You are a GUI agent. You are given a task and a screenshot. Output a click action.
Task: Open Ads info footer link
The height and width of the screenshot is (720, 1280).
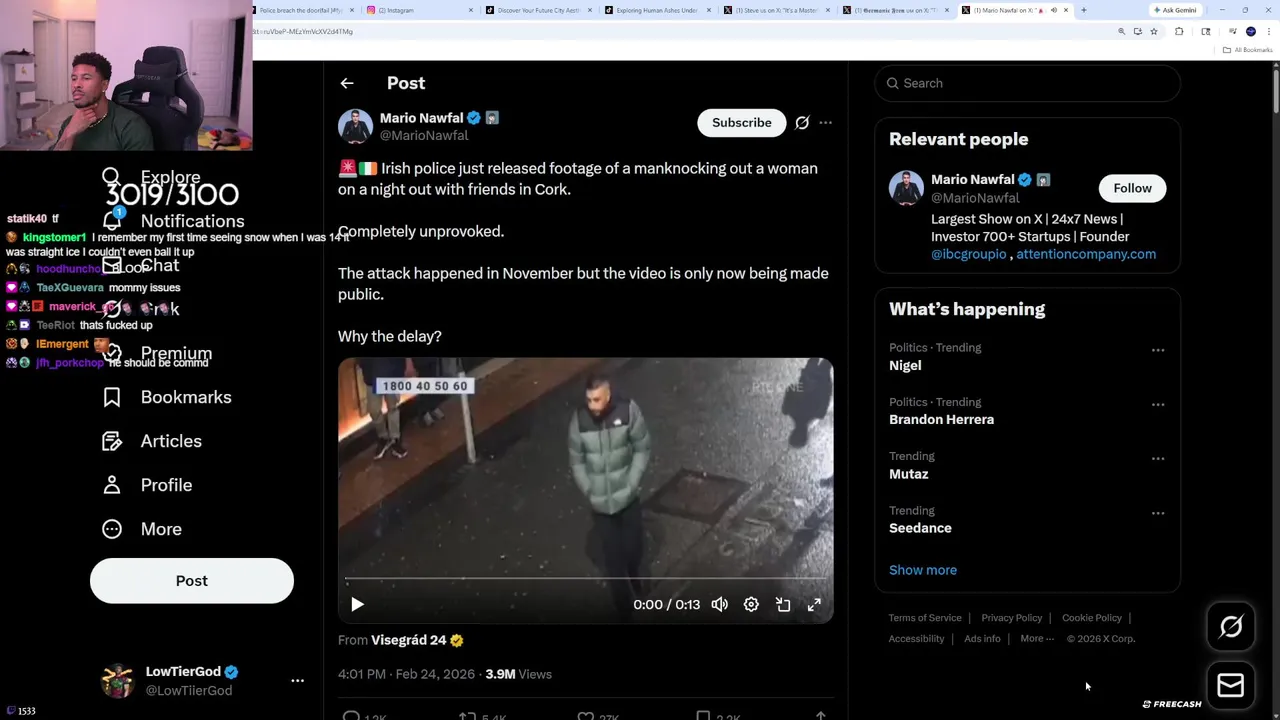982,639
